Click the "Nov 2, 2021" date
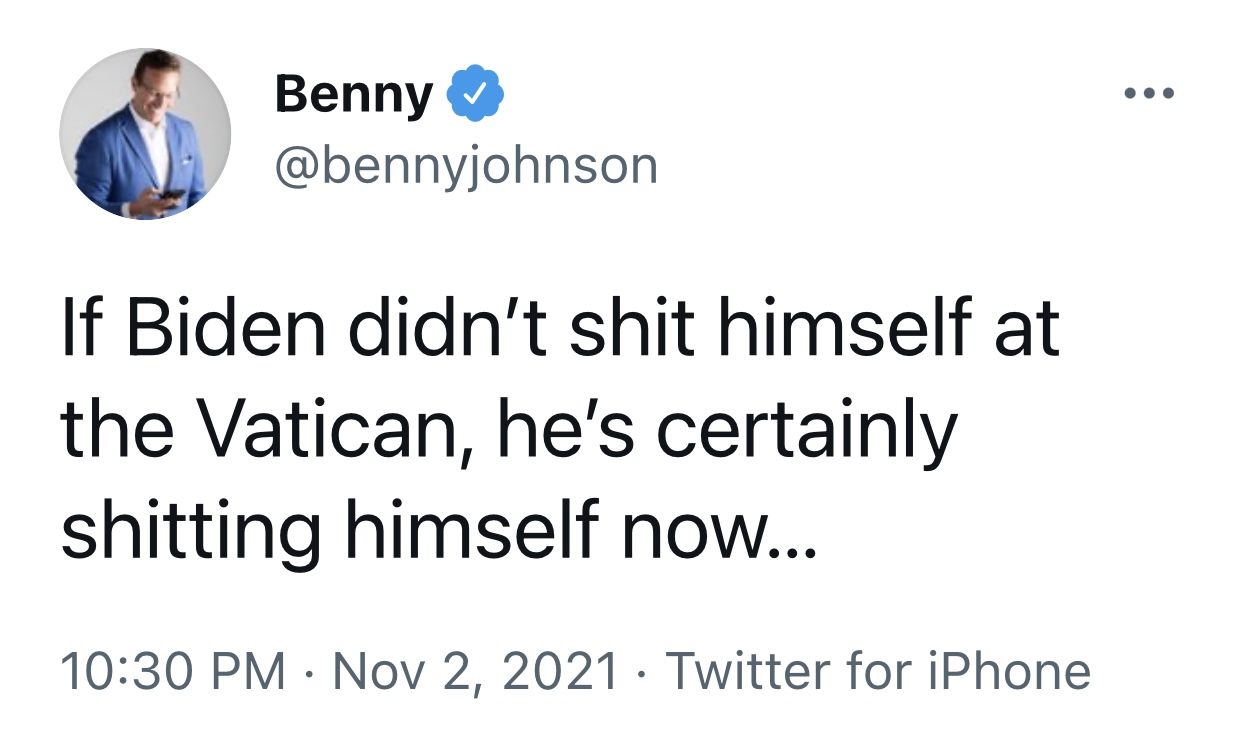 point(476,671)
